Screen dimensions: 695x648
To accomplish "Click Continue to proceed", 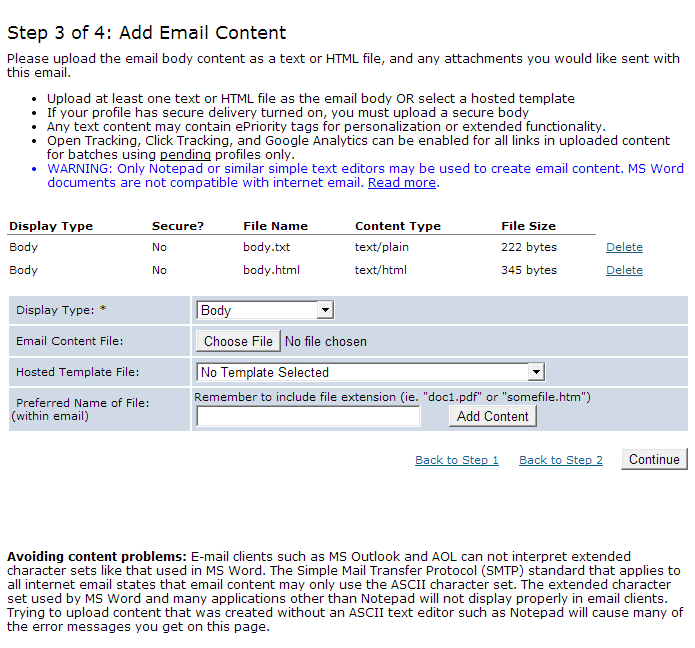I will point(654,459).
